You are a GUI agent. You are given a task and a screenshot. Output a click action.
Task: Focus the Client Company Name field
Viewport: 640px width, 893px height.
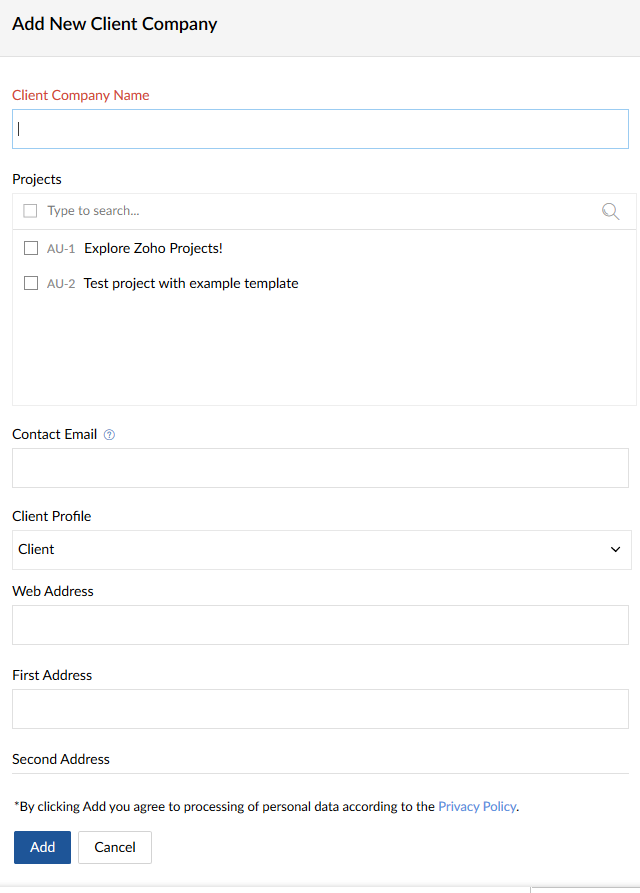(320, 129)
